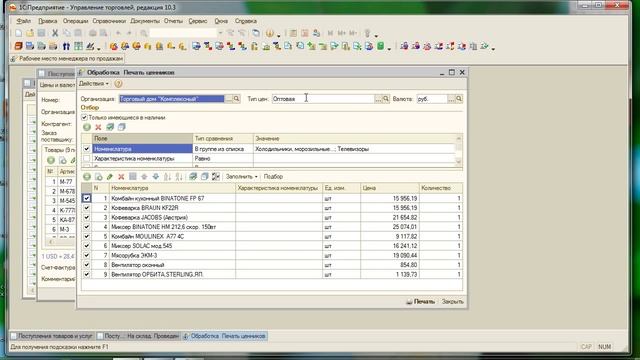The width and height of the screenshot is (640, 360).
Task: Open the Документы menu
Action: click(145, 21)
